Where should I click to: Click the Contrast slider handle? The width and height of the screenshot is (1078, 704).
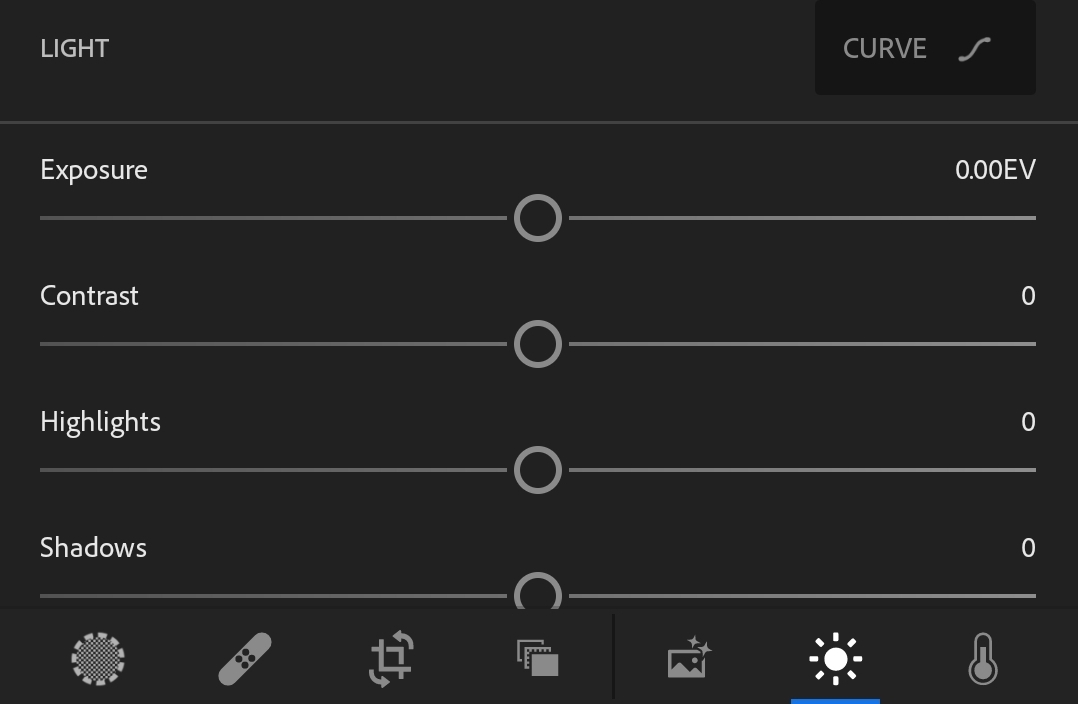pyautogui.click(x=538, y=344)
